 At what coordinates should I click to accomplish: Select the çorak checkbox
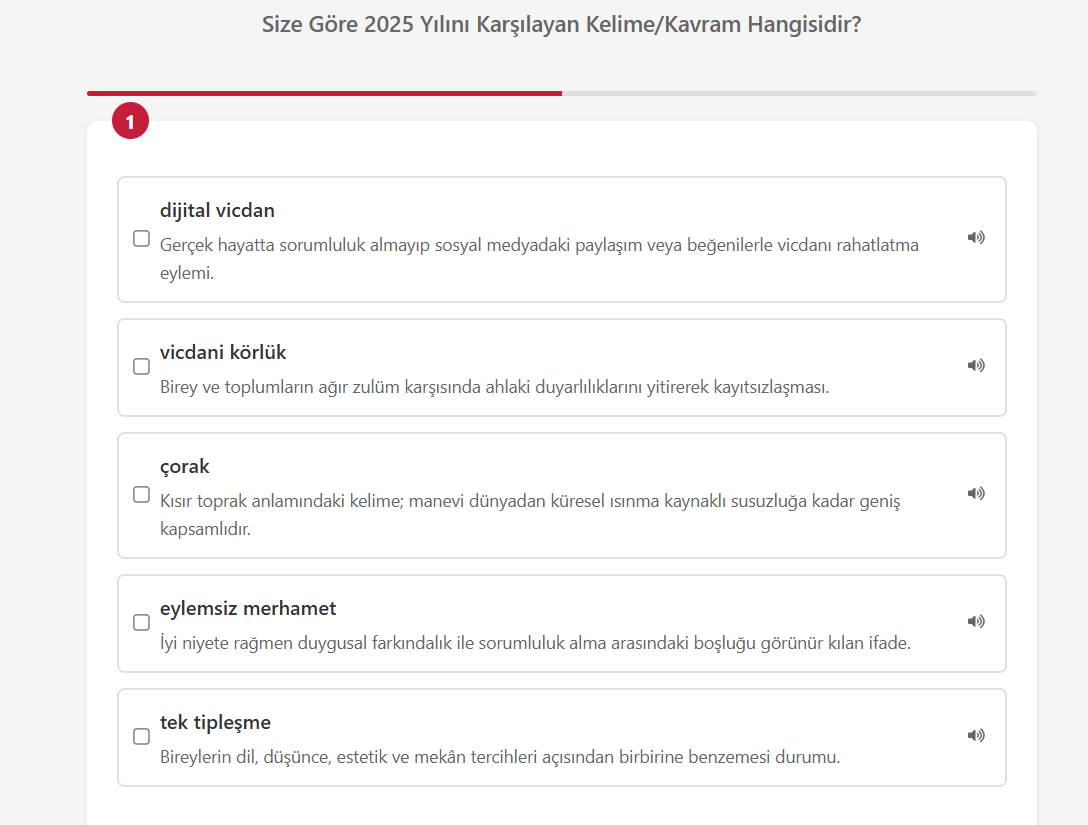142,494
